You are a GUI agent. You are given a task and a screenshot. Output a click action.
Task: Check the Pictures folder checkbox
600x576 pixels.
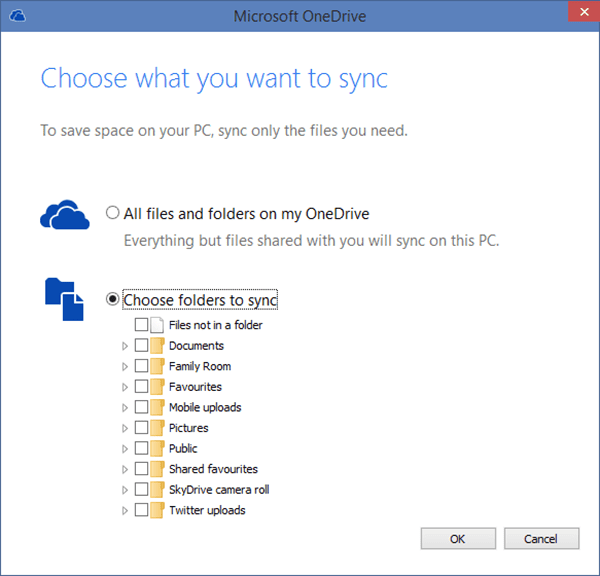coord(142,427)
